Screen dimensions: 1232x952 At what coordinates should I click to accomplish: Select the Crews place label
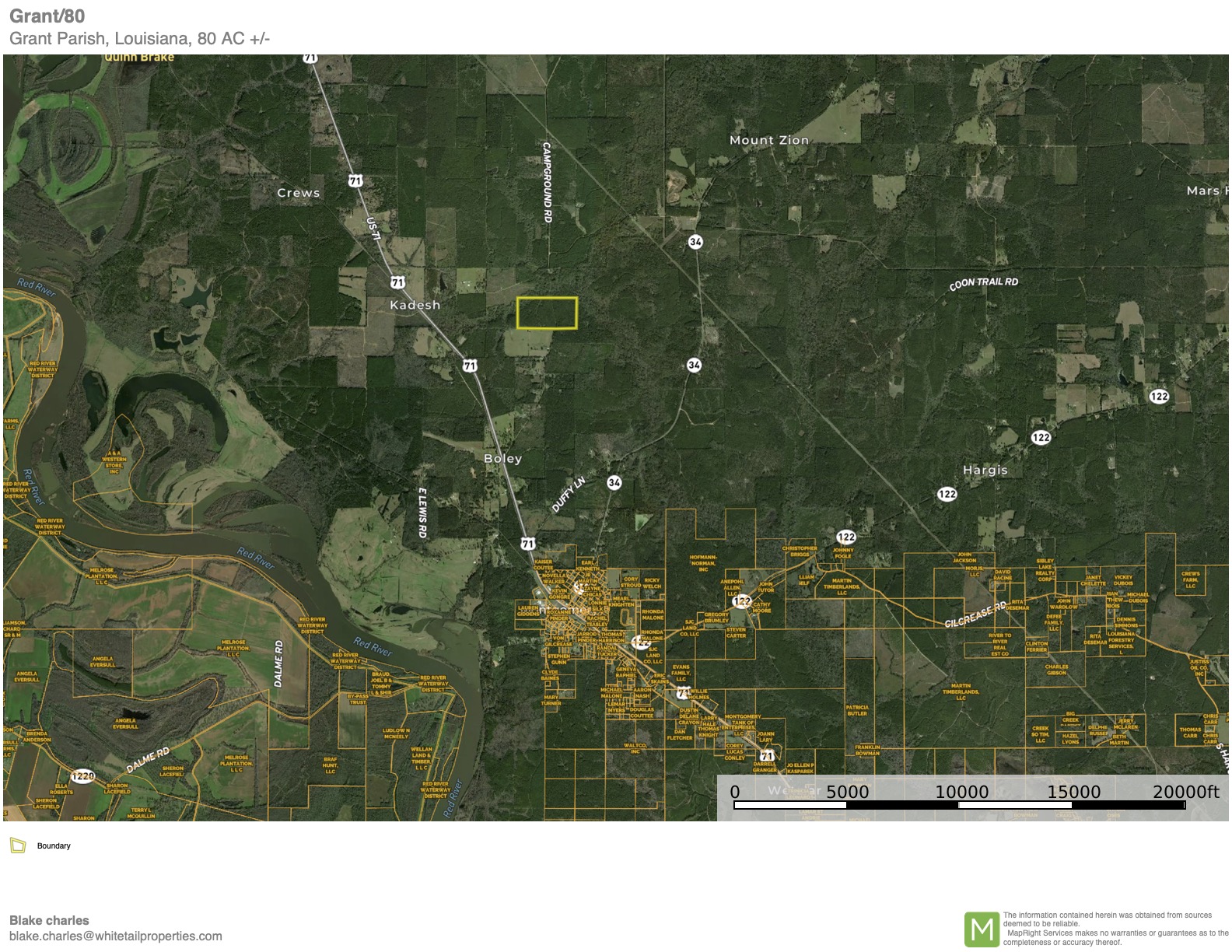299,193
